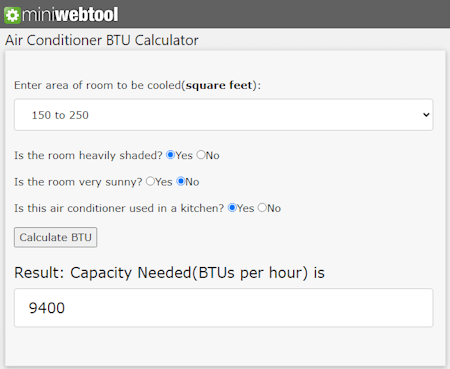Click the '150 to 250' selected value
Image resolution: width=450 pixels, height=369 pixels.
(60, 115)
